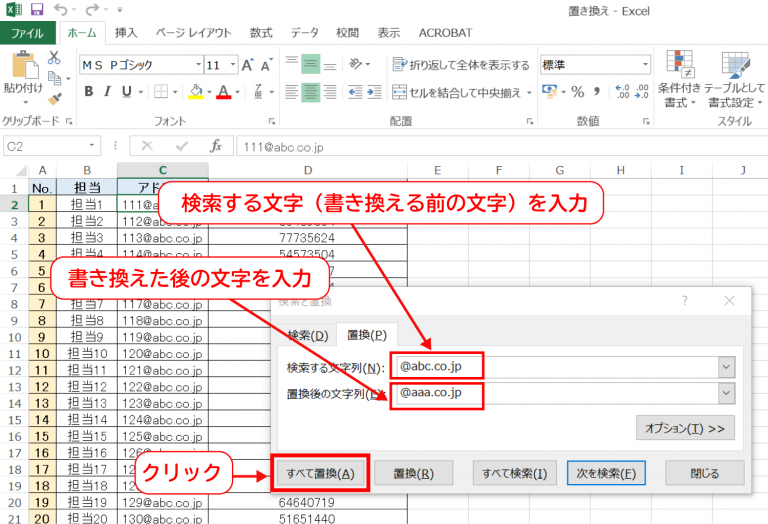Apply comma style
The image size is (768, 524).
point(597,91)
